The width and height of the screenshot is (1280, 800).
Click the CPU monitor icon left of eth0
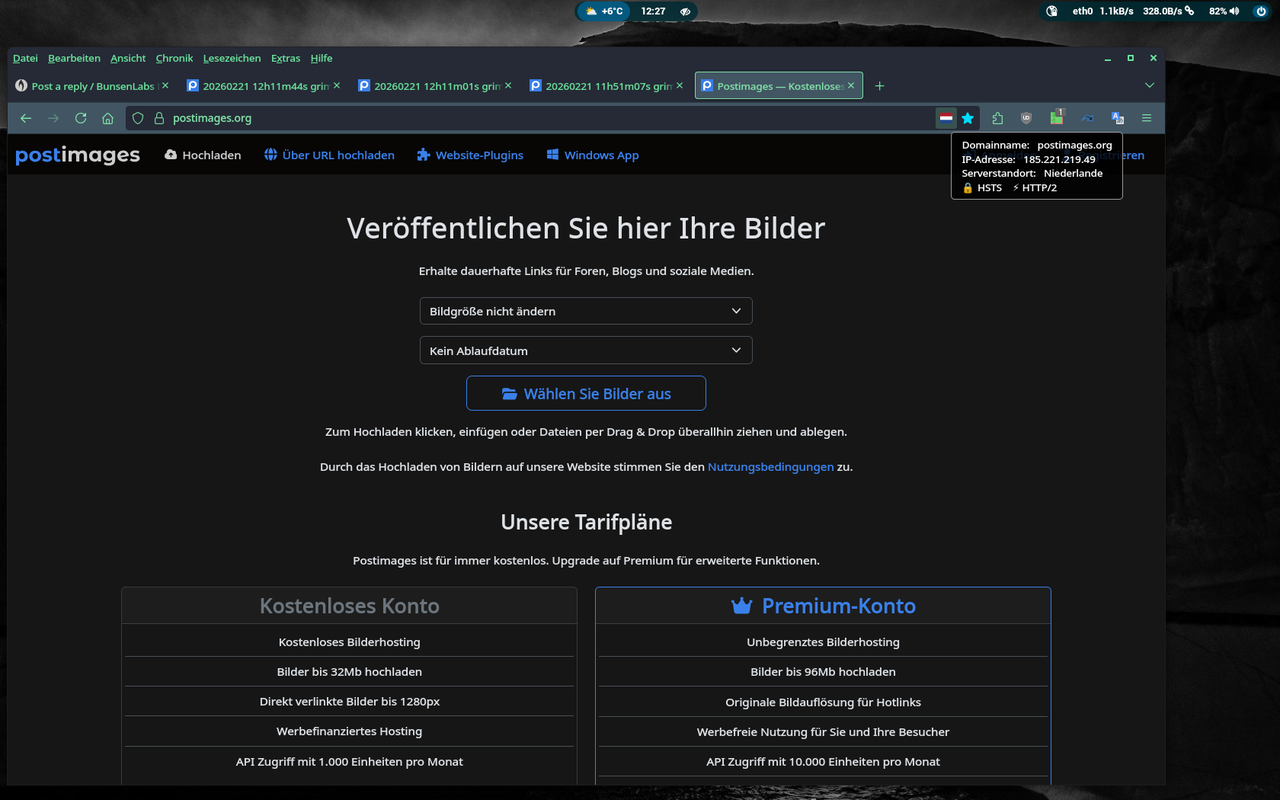(1052, 11)
